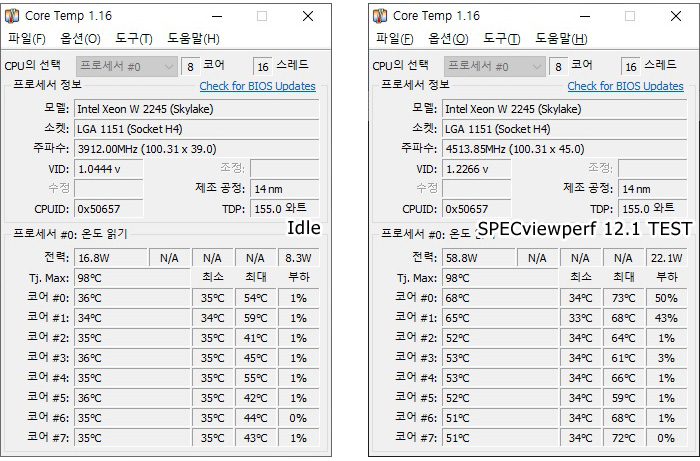Image resolution: width=700 pixels, height=461 pixels.
Task: Click 코어 #0 temperature 36°C
Action: click(x=132, y=298)
